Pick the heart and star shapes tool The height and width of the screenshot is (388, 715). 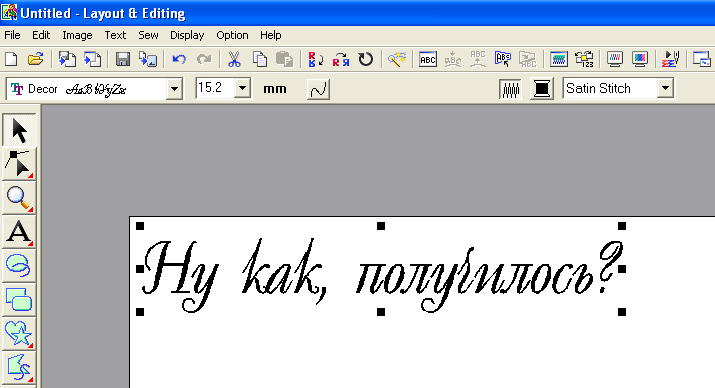coord(19,333)
